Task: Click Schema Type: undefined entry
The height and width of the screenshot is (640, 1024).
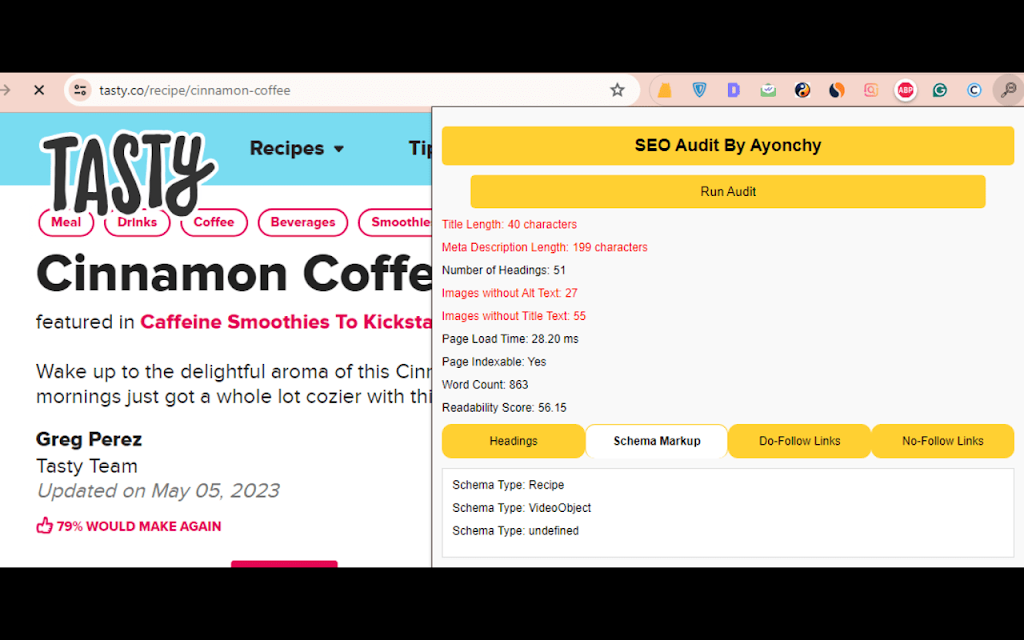Action: point(515,530)
